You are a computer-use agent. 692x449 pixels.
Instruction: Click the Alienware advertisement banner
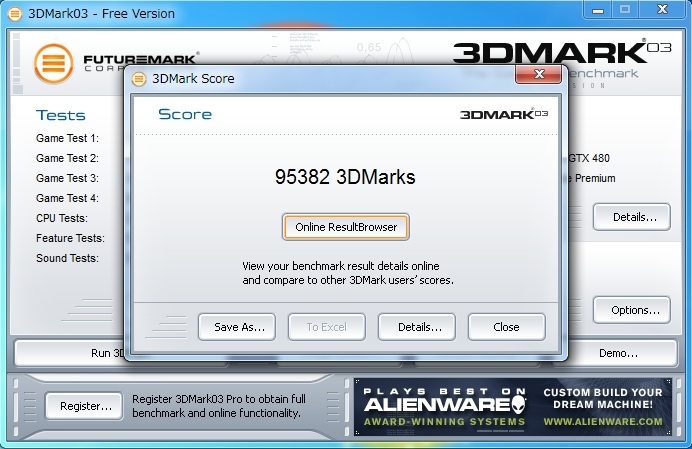point(513,407)
